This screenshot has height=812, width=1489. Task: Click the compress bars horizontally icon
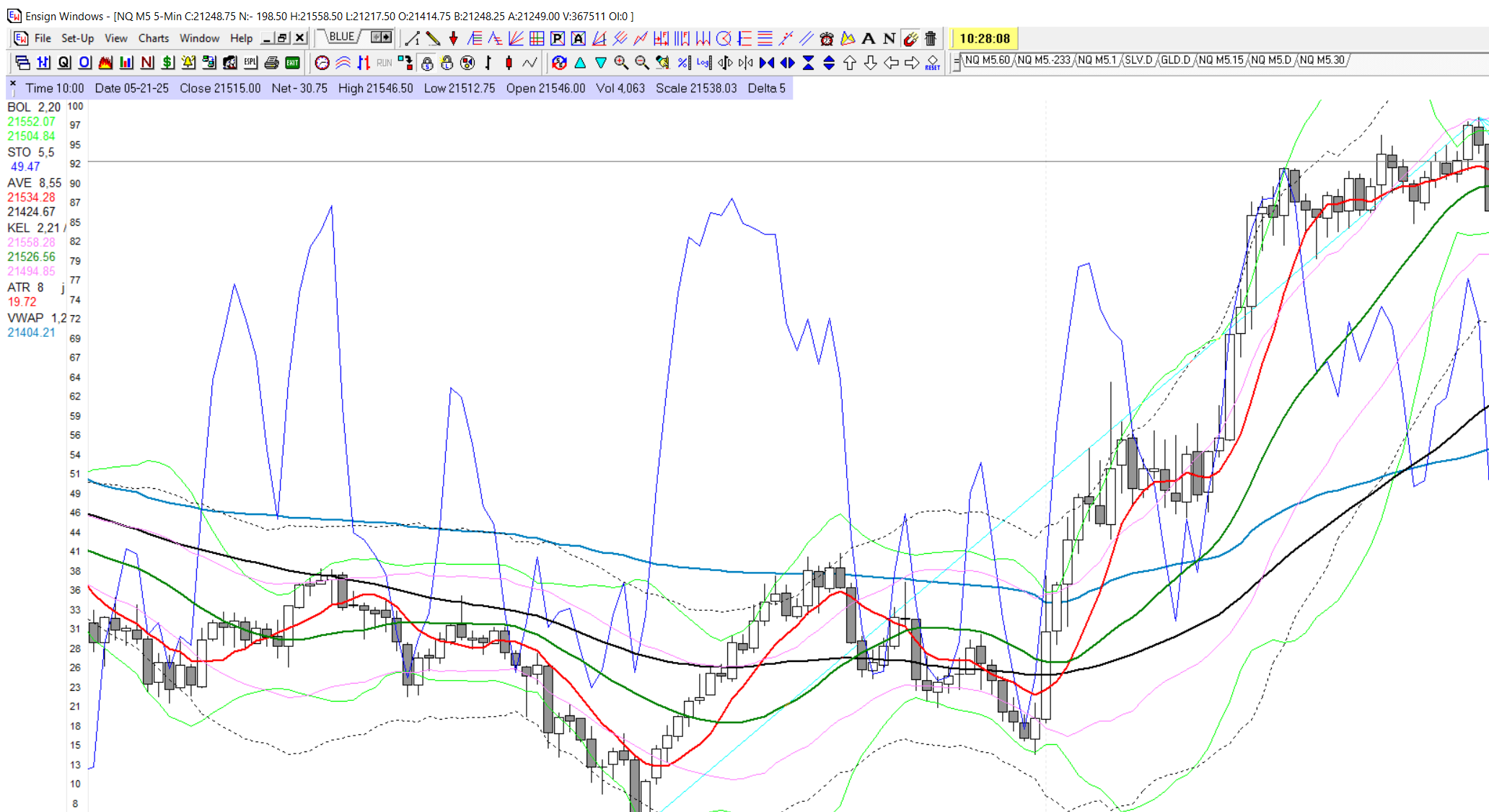tap(746, 63)
